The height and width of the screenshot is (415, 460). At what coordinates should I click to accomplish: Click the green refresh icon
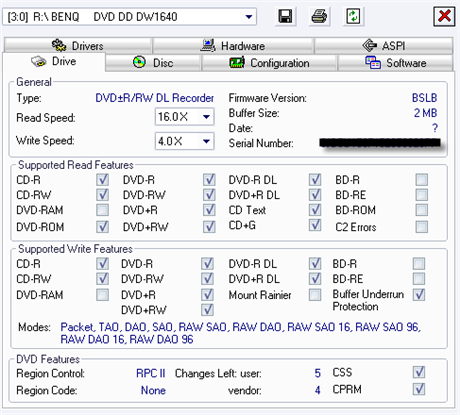coord(353,16)
